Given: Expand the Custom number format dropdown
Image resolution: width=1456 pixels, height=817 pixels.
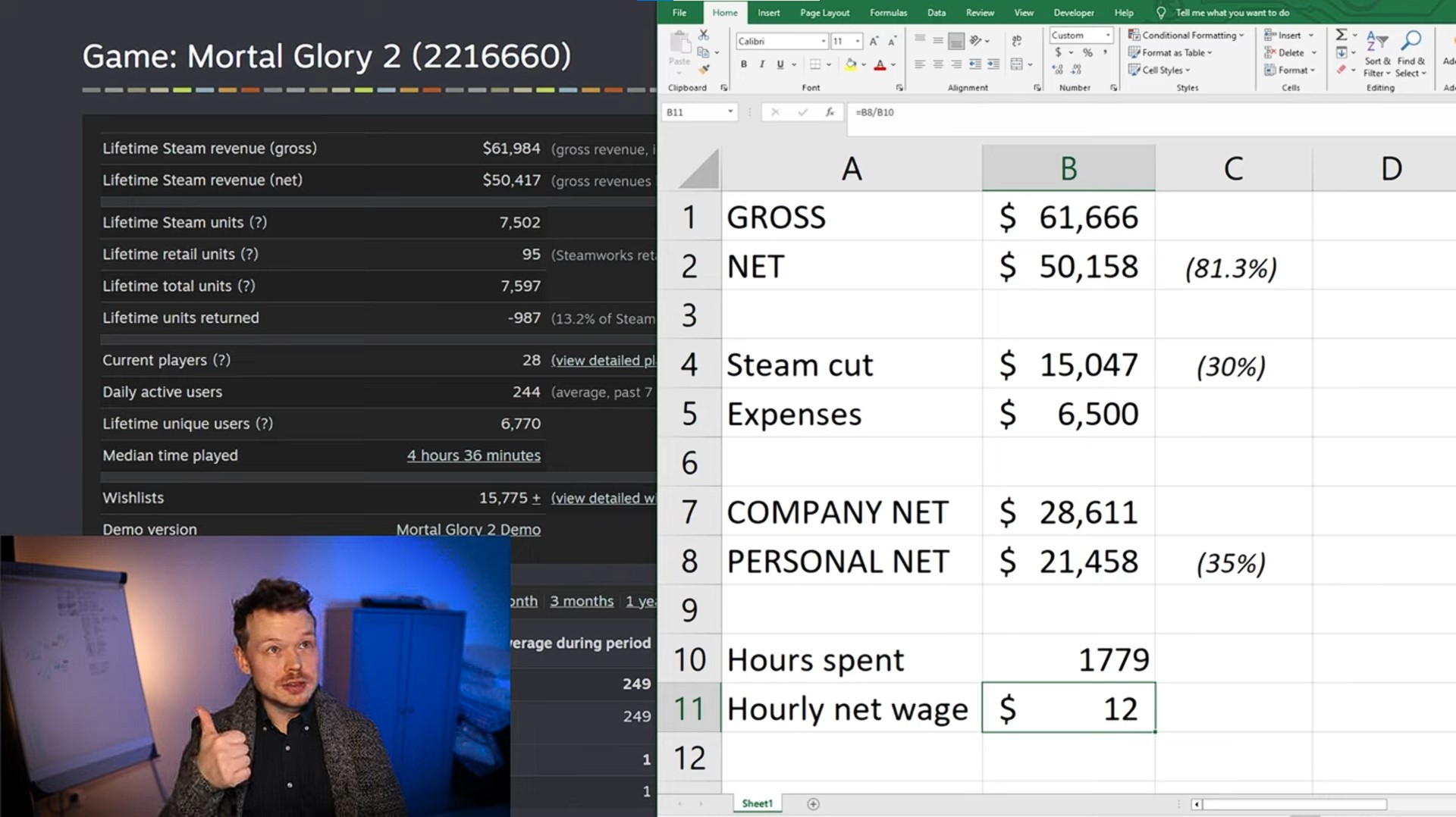Looking at the screenshot, I should click(1108, 36).
